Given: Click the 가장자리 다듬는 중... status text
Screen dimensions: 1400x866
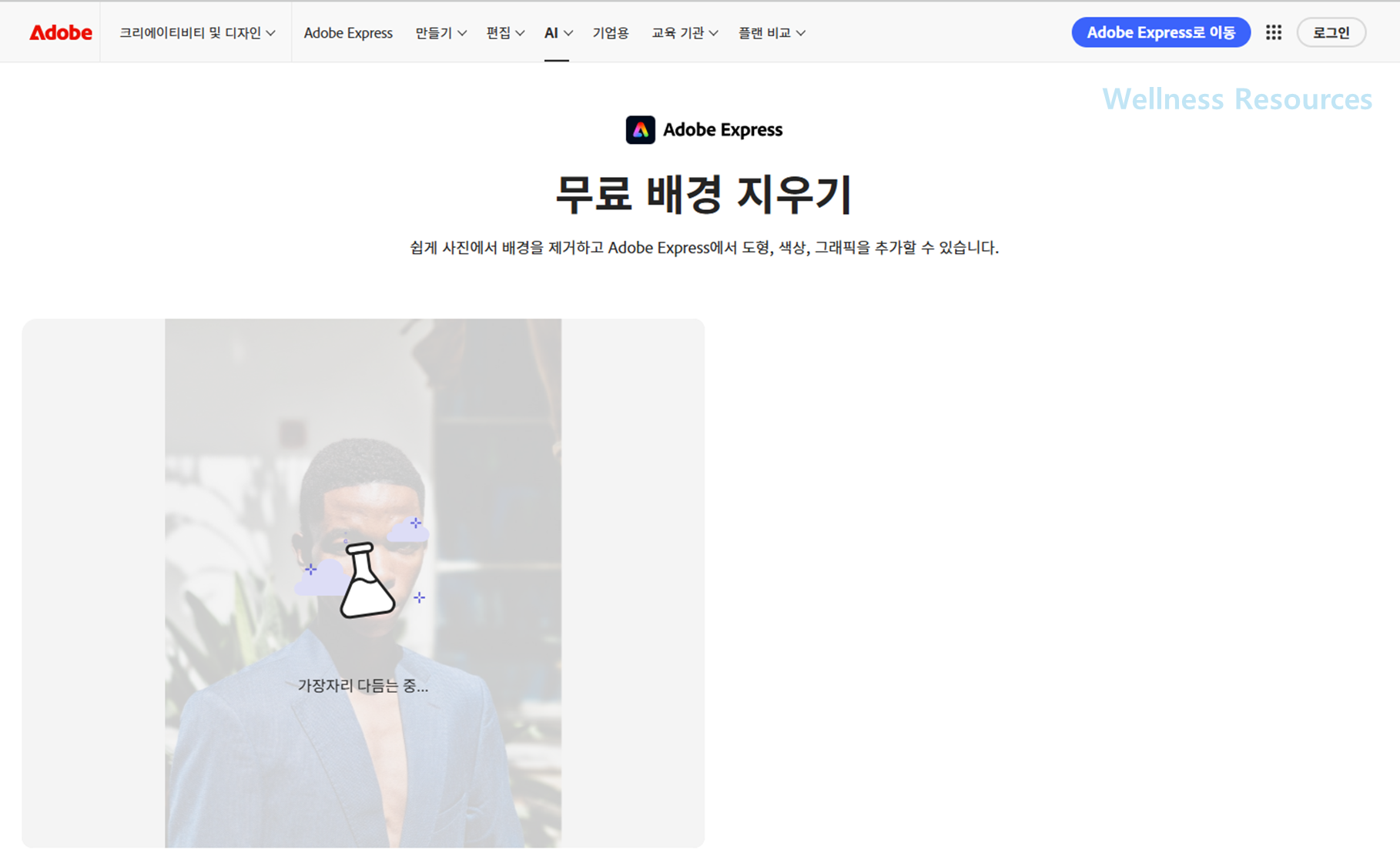Looking at the screenshot, I should pyautogui.click(x=363, y=685).
